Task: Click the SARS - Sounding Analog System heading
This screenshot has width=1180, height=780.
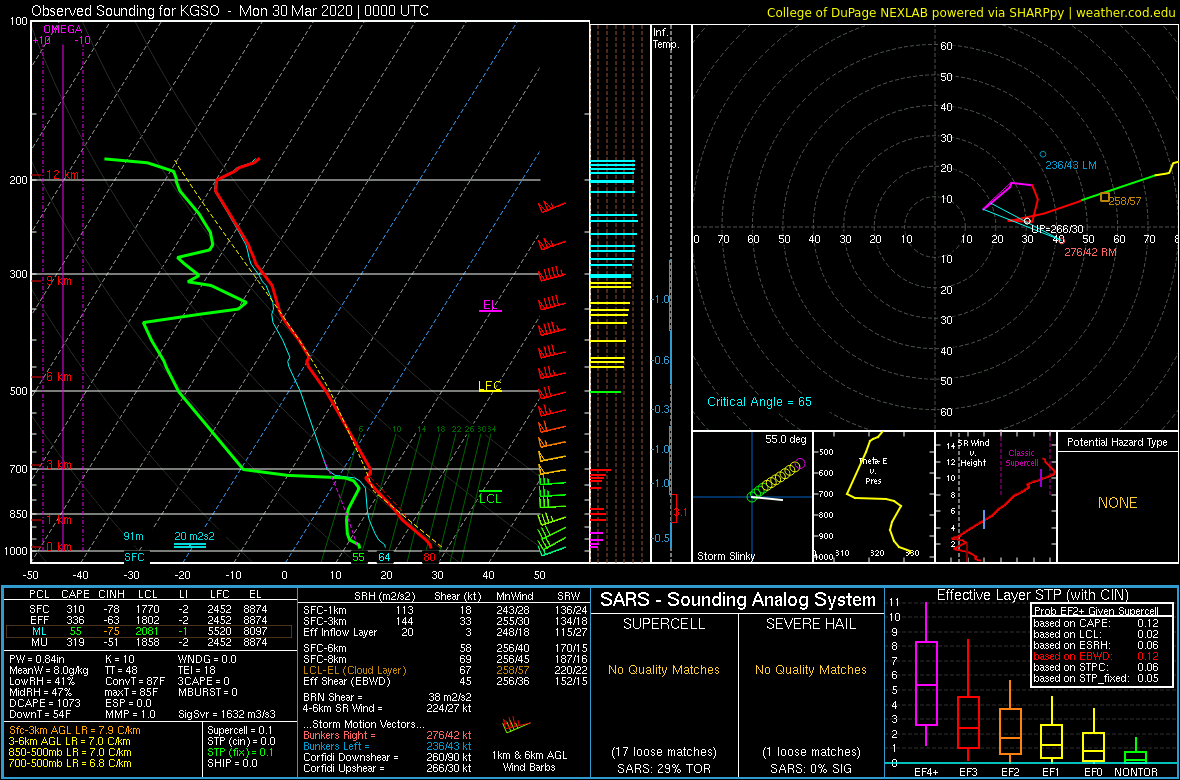Action: (x=738, y=600)
